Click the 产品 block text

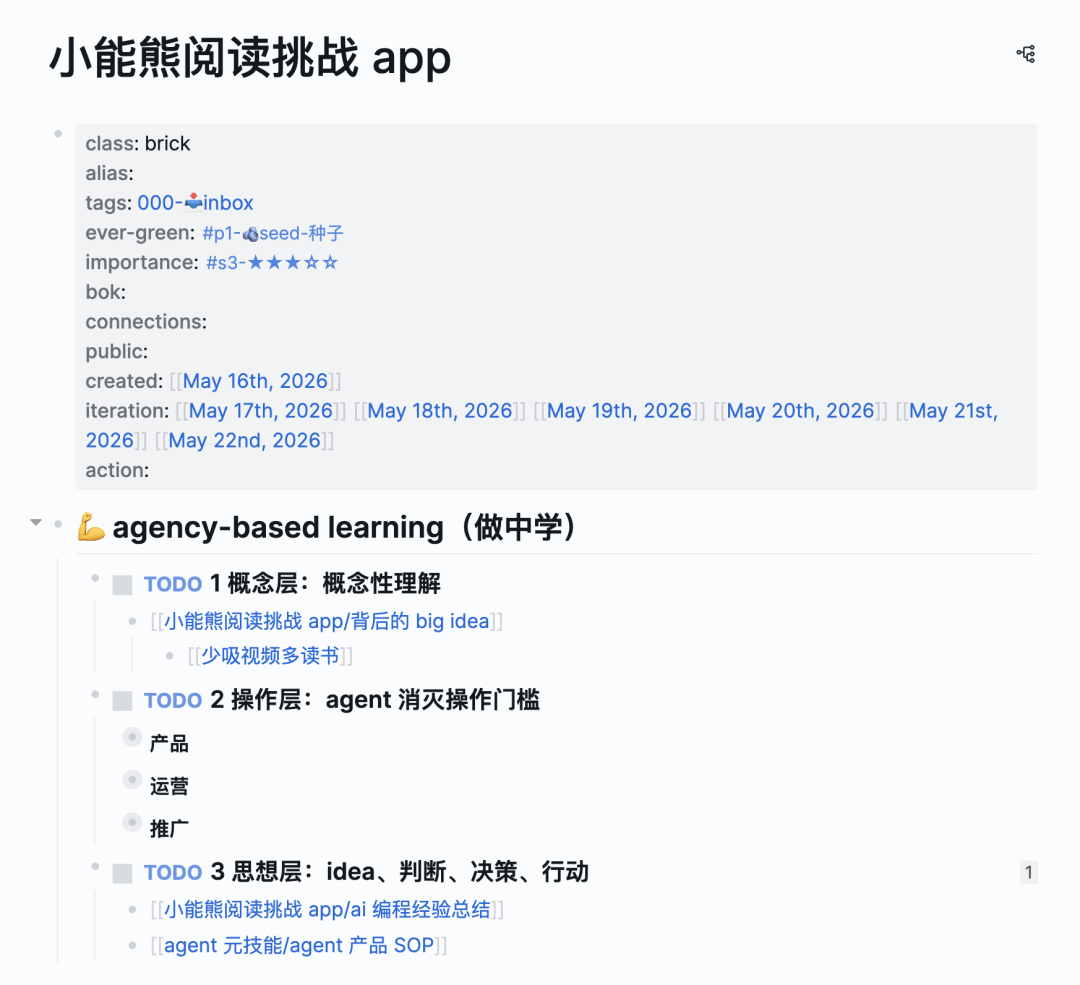click(x=169, y=744)
